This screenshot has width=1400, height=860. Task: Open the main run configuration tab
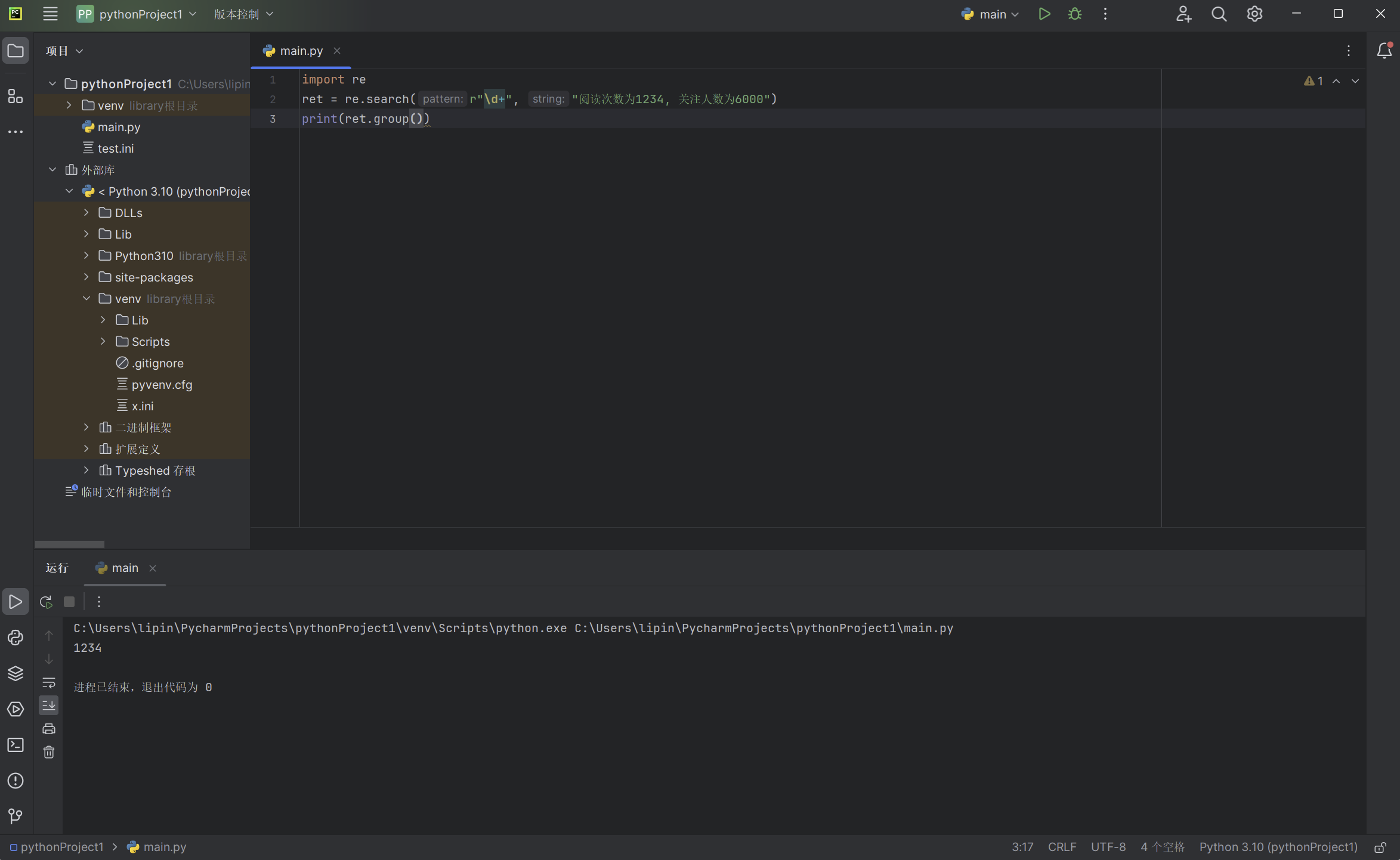pyautogui.click(x=123, y=567)
